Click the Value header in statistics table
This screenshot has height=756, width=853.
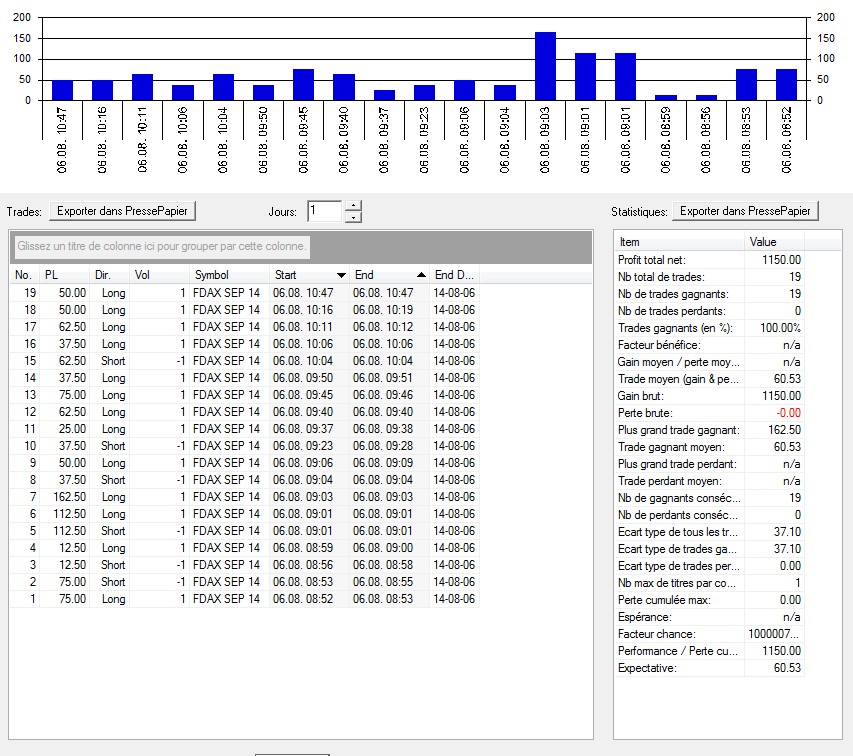[x=774, y=242]
